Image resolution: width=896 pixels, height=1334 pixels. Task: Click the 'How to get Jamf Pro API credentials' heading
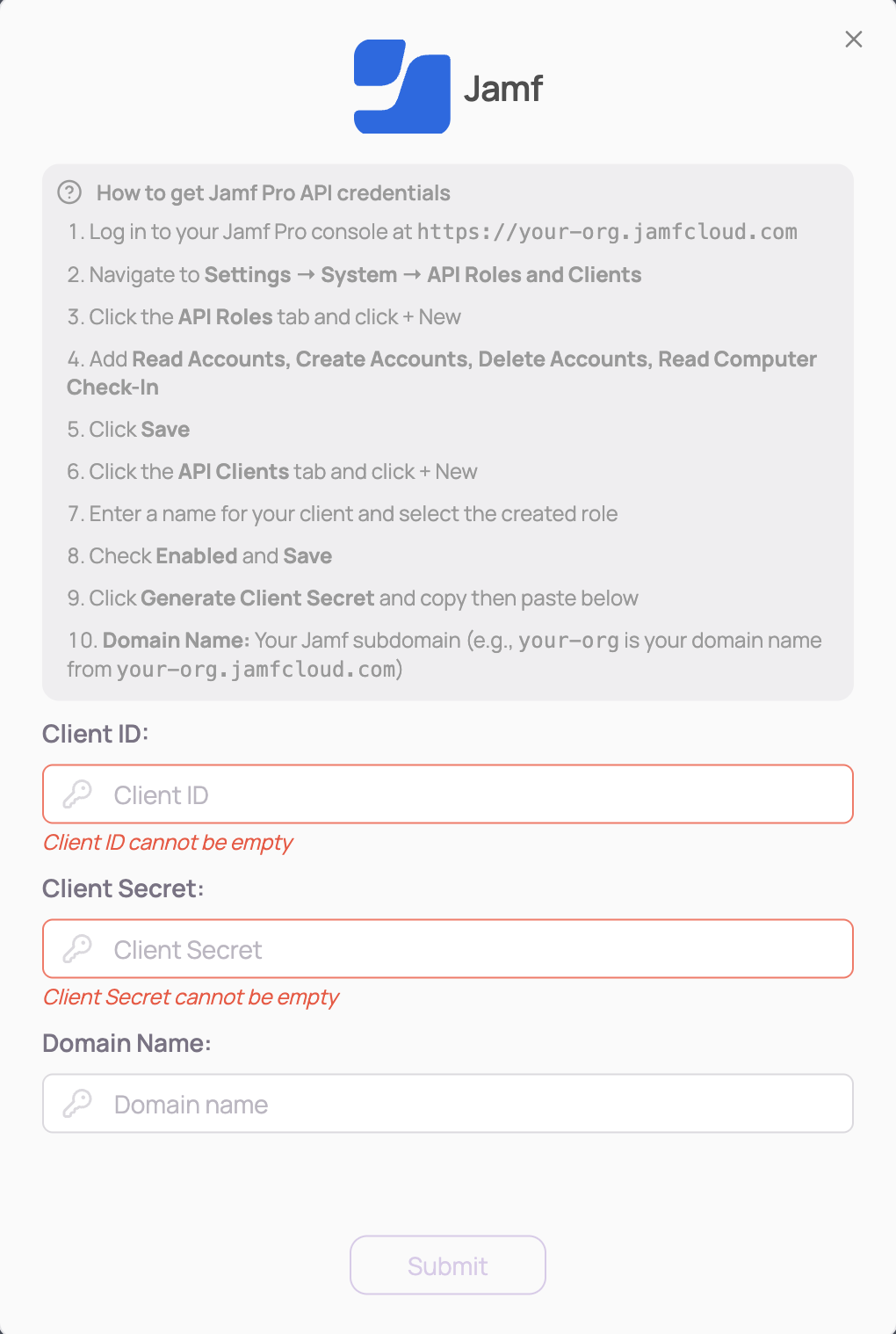point(273,193)
